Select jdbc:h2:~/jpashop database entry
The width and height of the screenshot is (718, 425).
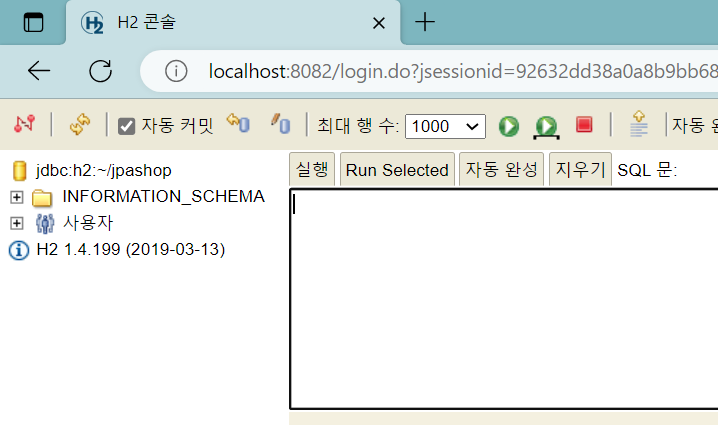pyautogui.click(x=103, y=170)
